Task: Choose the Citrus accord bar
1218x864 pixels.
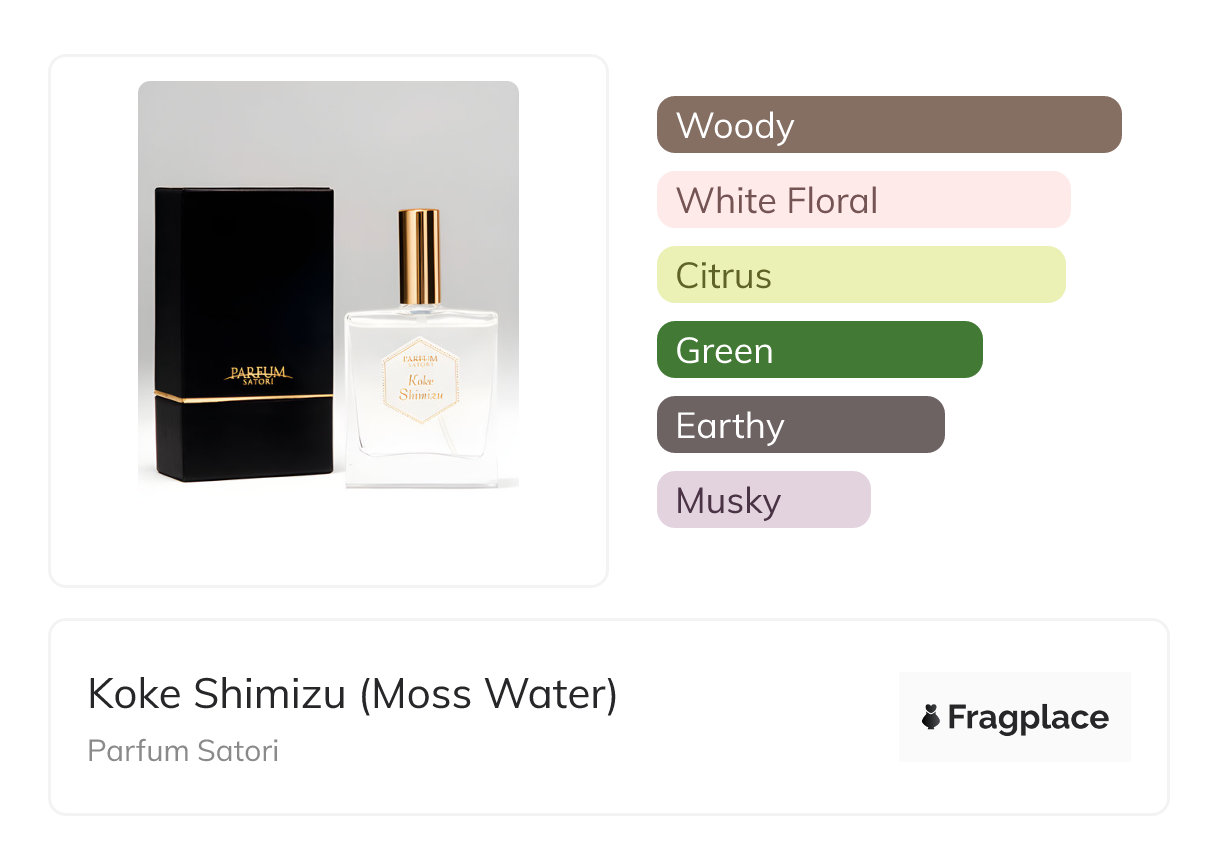Action: [860, 275]
